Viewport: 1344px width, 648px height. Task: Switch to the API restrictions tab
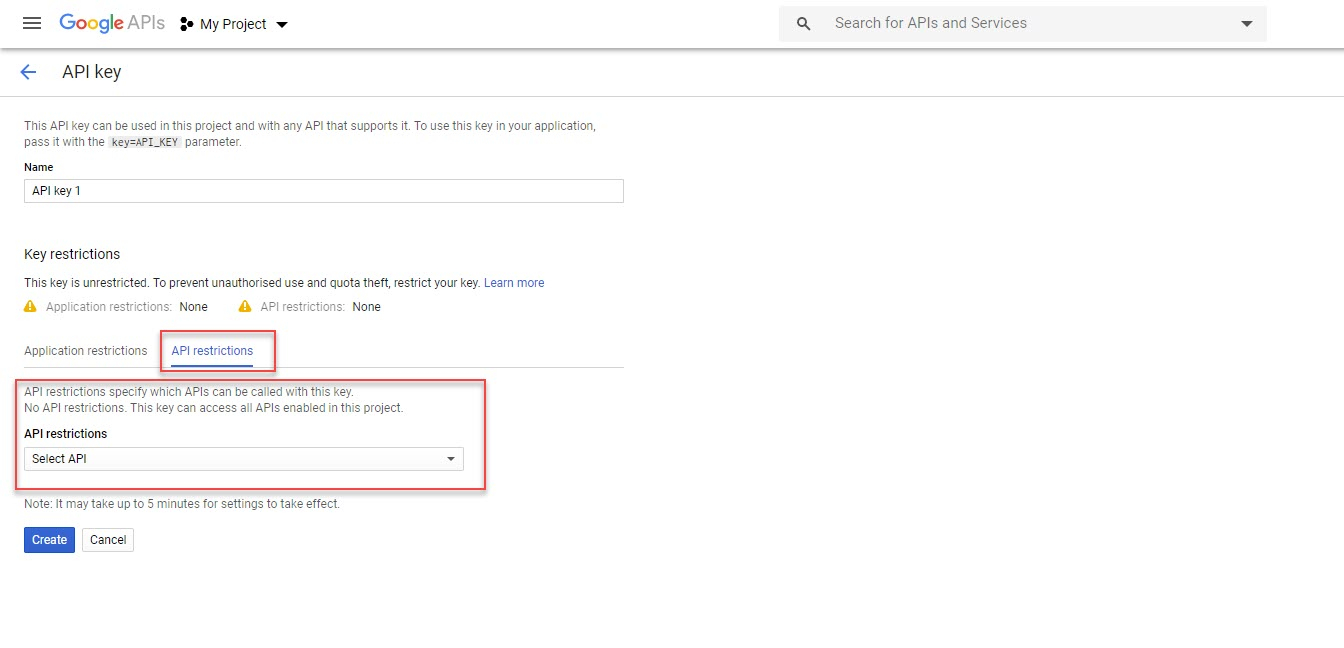click(212, 351)
